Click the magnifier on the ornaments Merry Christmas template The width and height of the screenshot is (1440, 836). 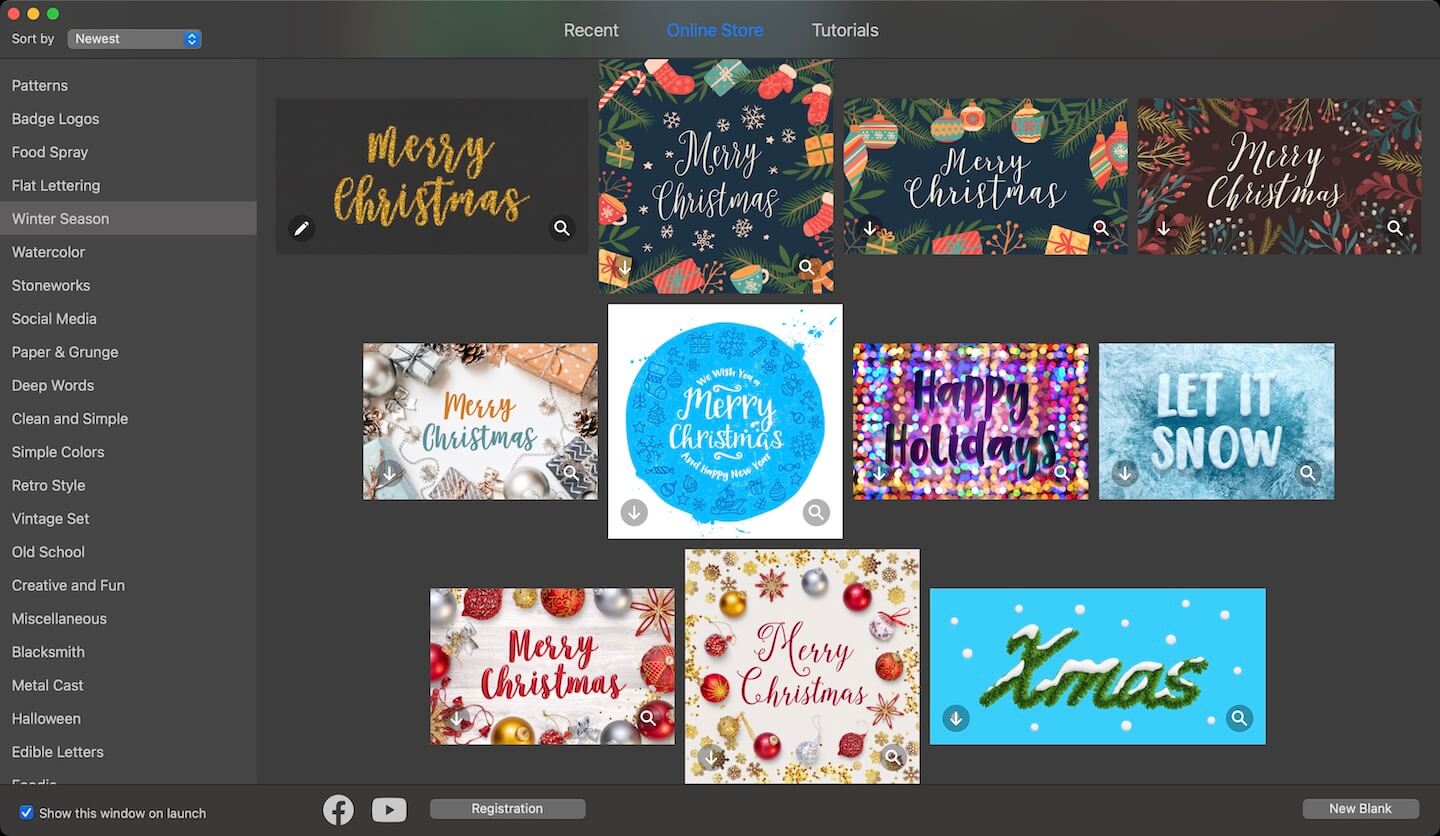click(x=1101, y=228)
